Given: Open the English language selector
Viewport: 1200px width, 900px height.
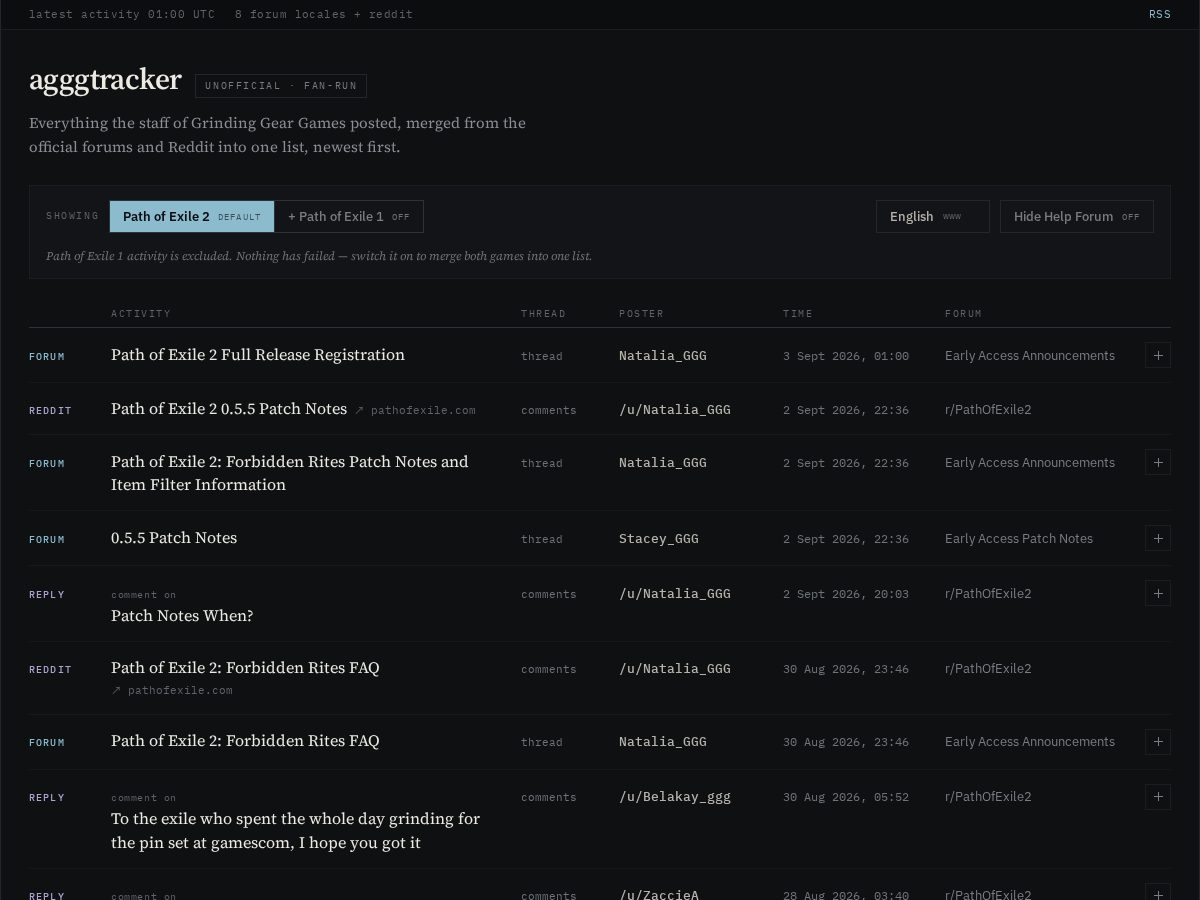Looking at the screenshot, I should coord(932,216).
